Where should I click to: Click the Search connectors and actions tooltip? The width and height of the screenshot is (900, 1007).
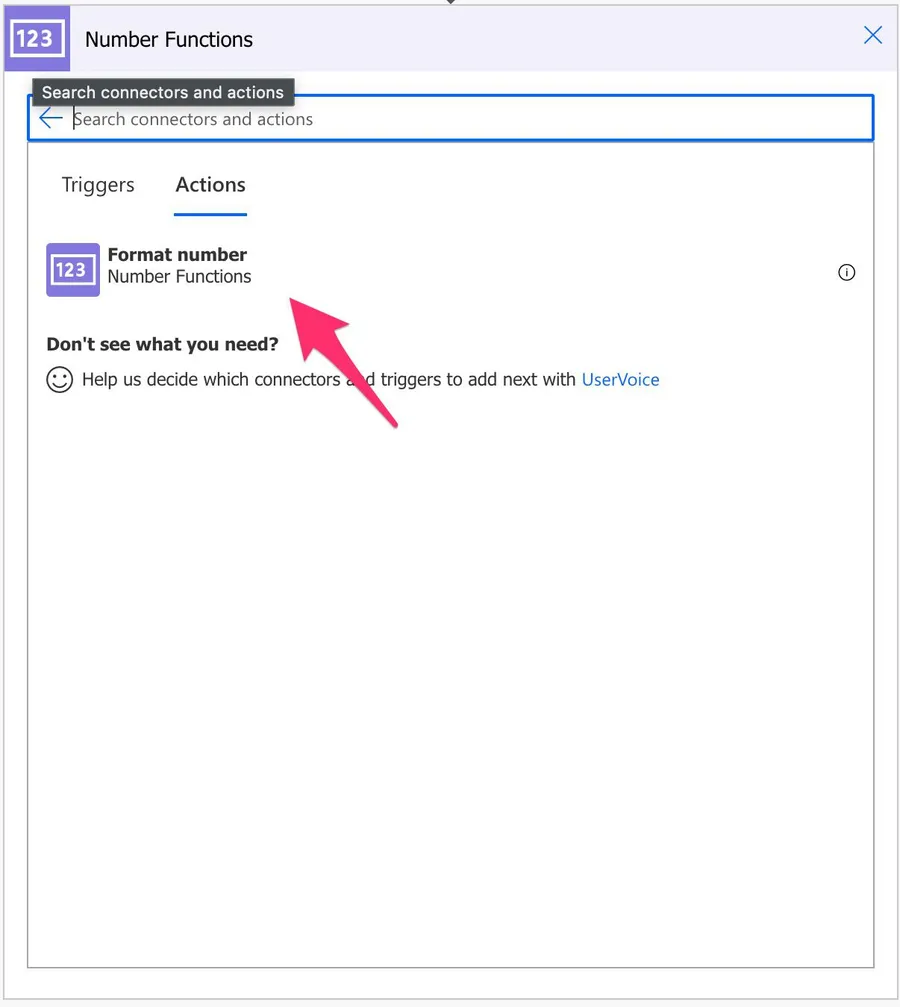[x=163, y=92]
